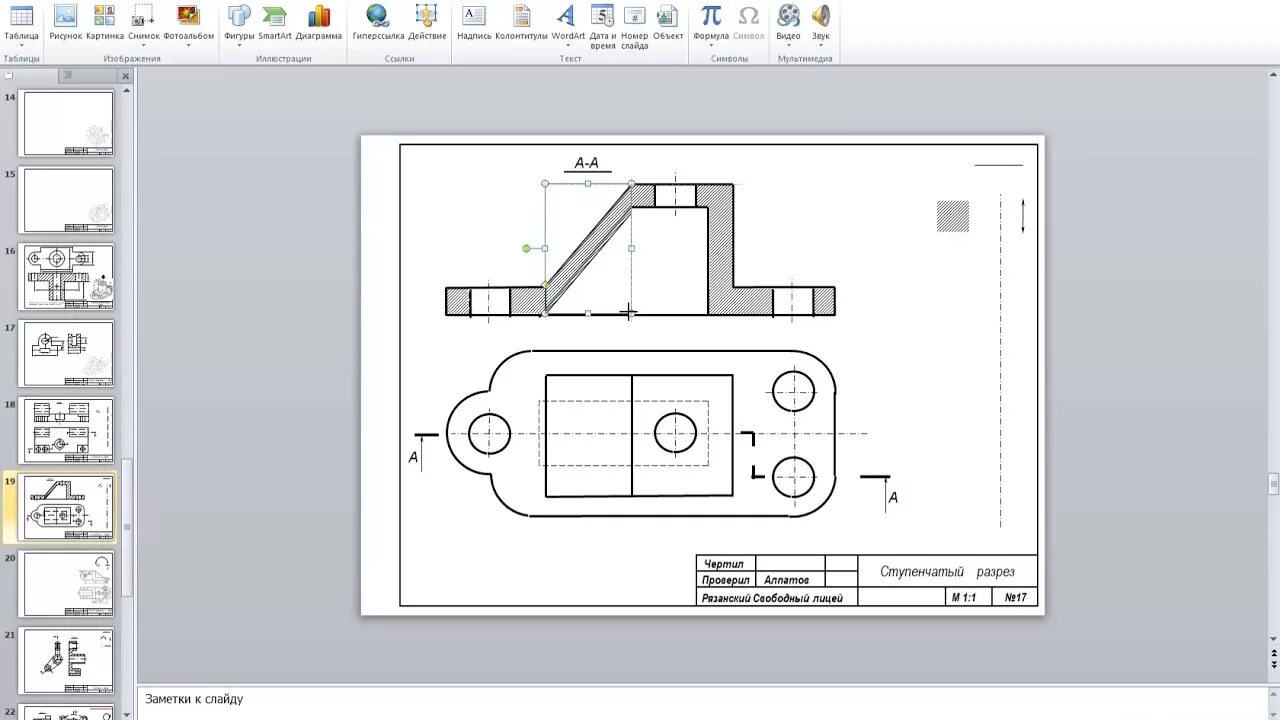Go to next slide via double-arrow button
This screenshot has width=1280, height=720.
click(1273, 665)
